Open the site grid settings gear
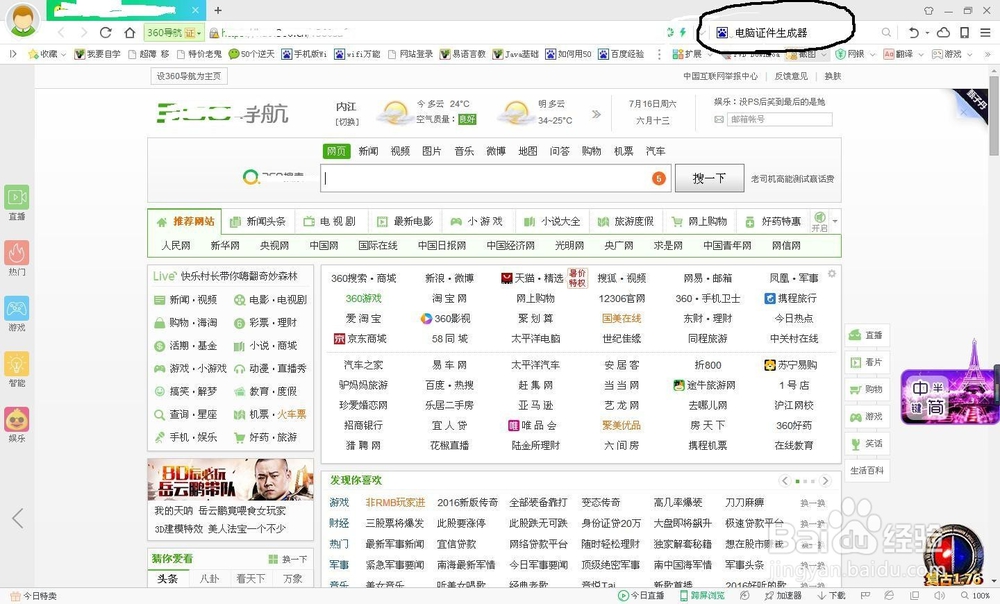The height and width of the screenshot is (604, 1000). [832, 274]
